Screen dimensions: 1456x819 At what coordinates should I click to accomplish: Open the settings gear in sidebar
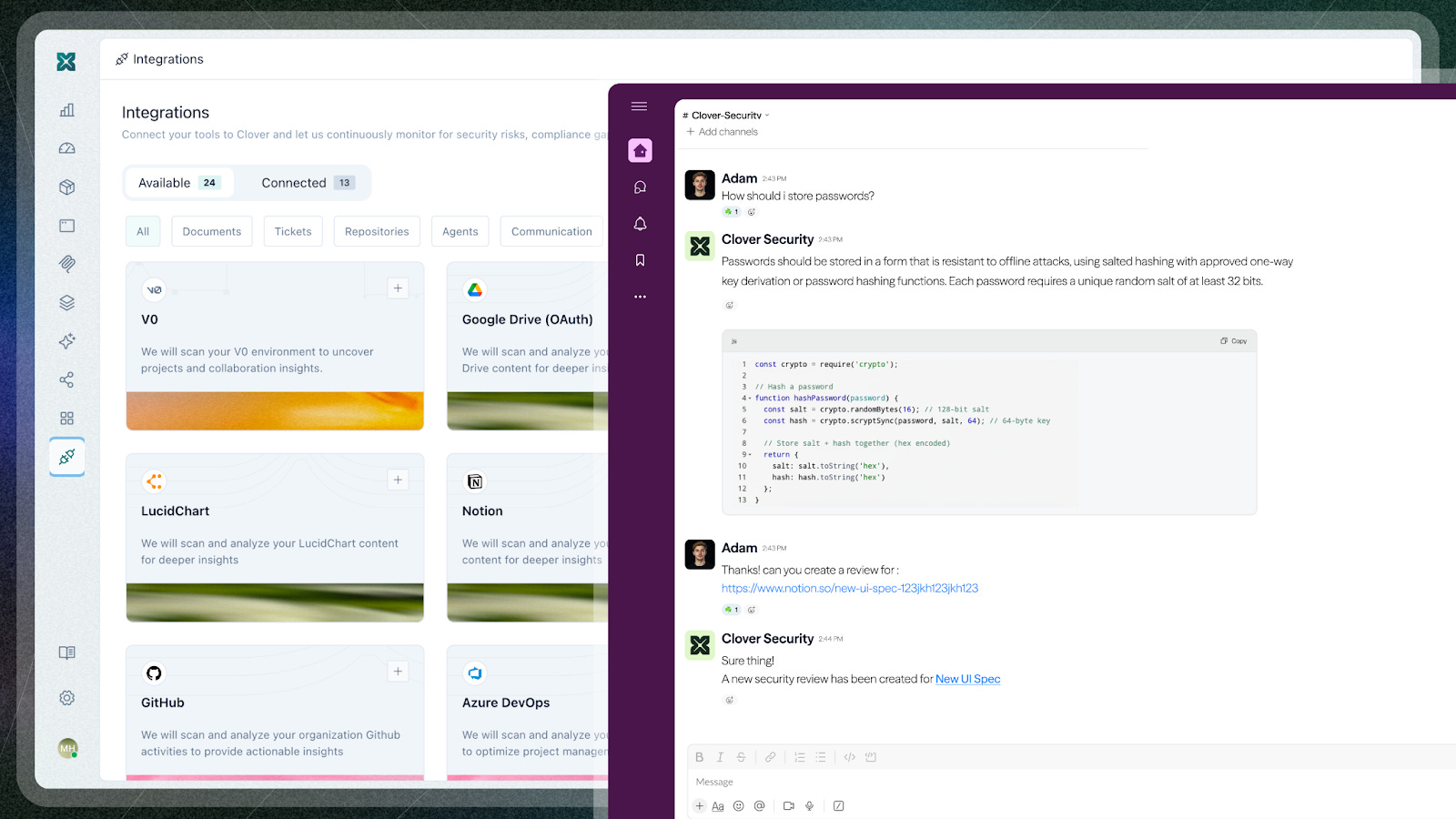pos(66,698)
